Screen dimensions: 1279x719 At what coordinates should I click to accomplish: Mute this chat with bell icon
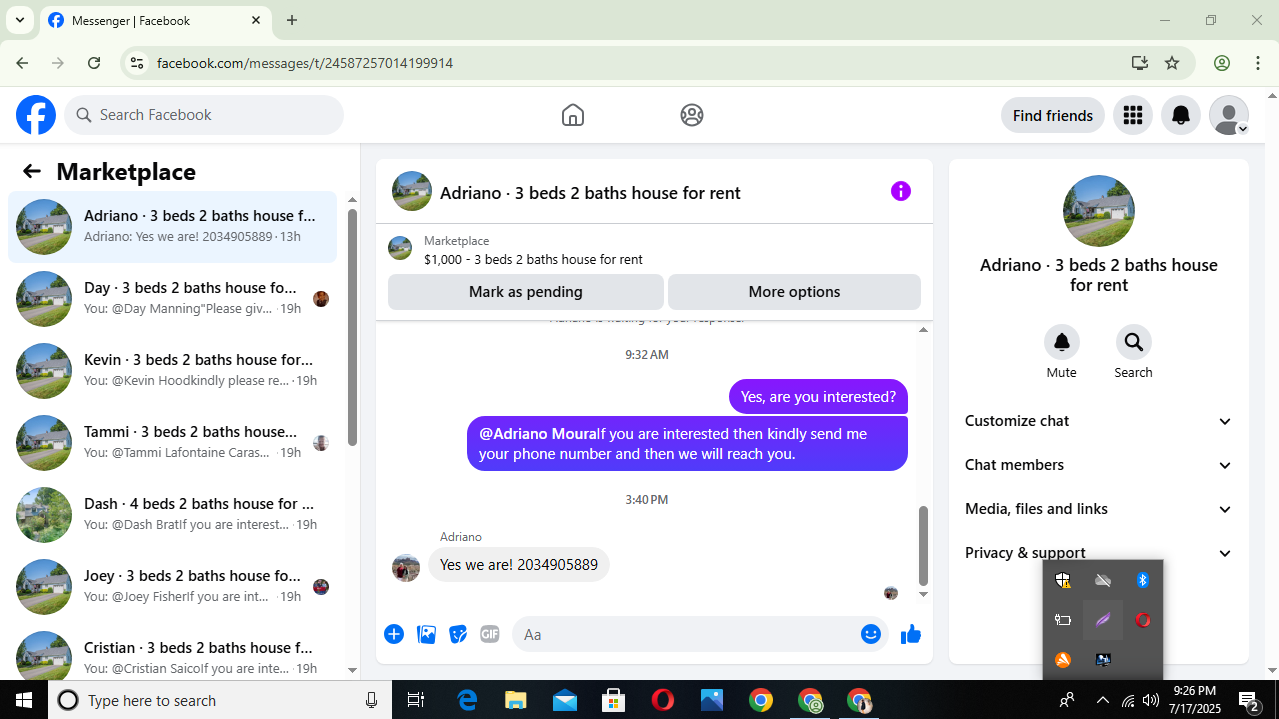click(x=1062, y=342)
